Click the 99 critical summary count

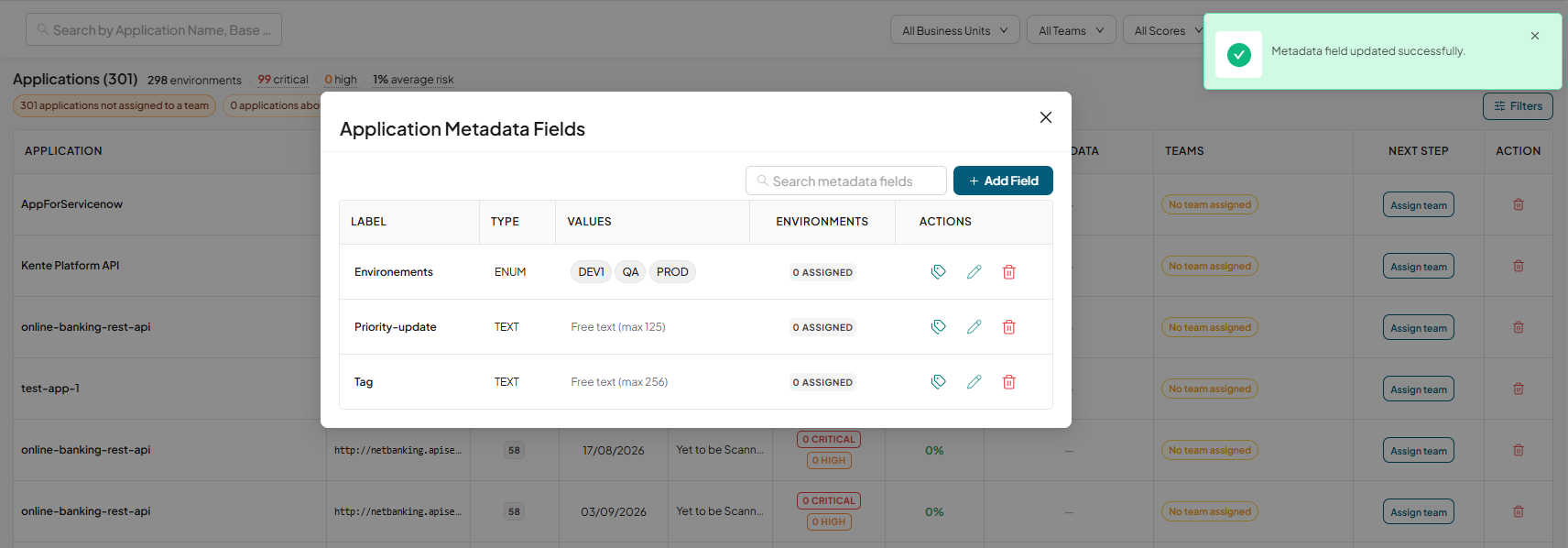(x=283, y=80)
